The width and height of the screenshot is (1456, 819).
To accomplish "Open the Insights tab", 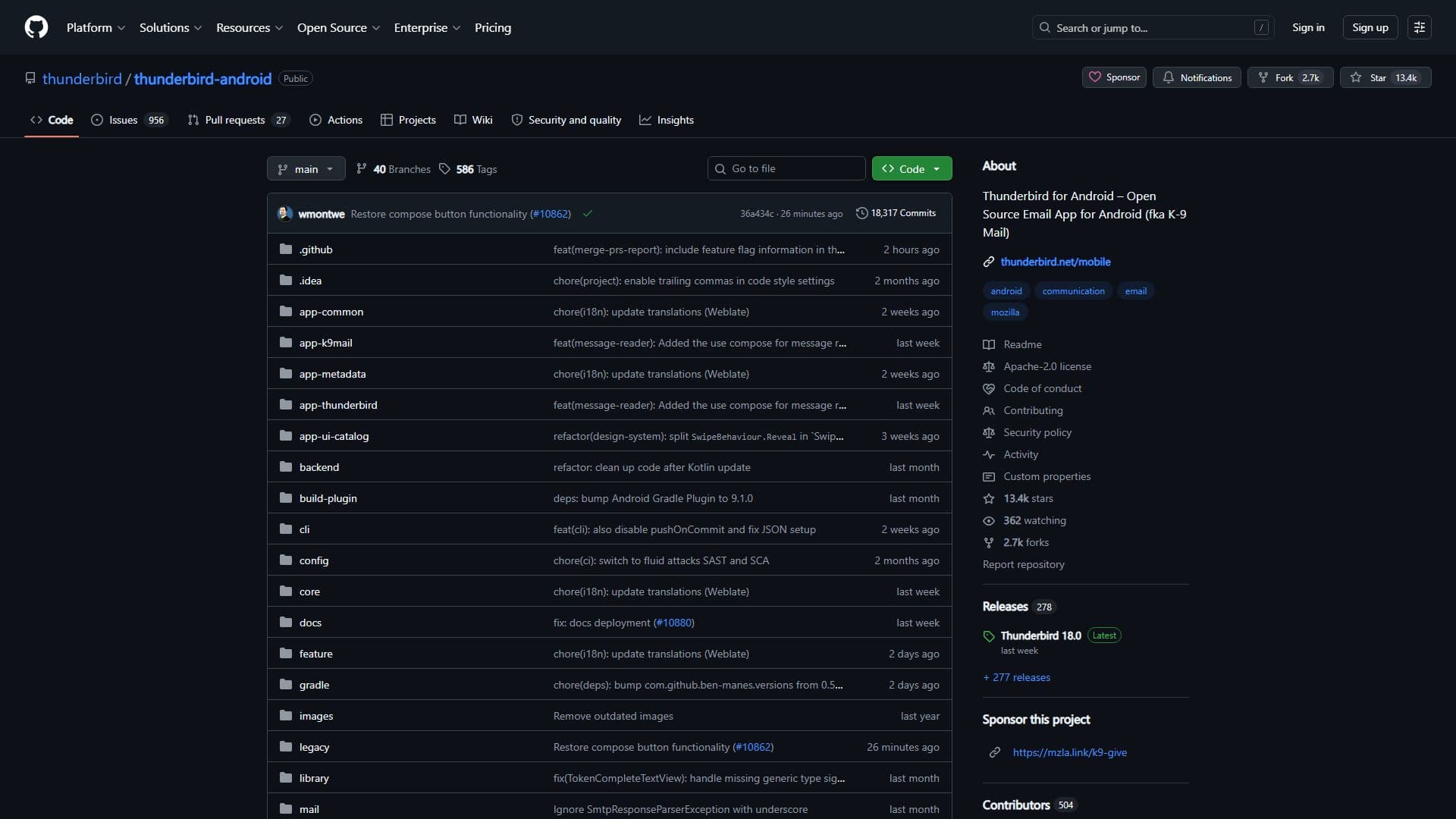I will click(x=667, y=120).
